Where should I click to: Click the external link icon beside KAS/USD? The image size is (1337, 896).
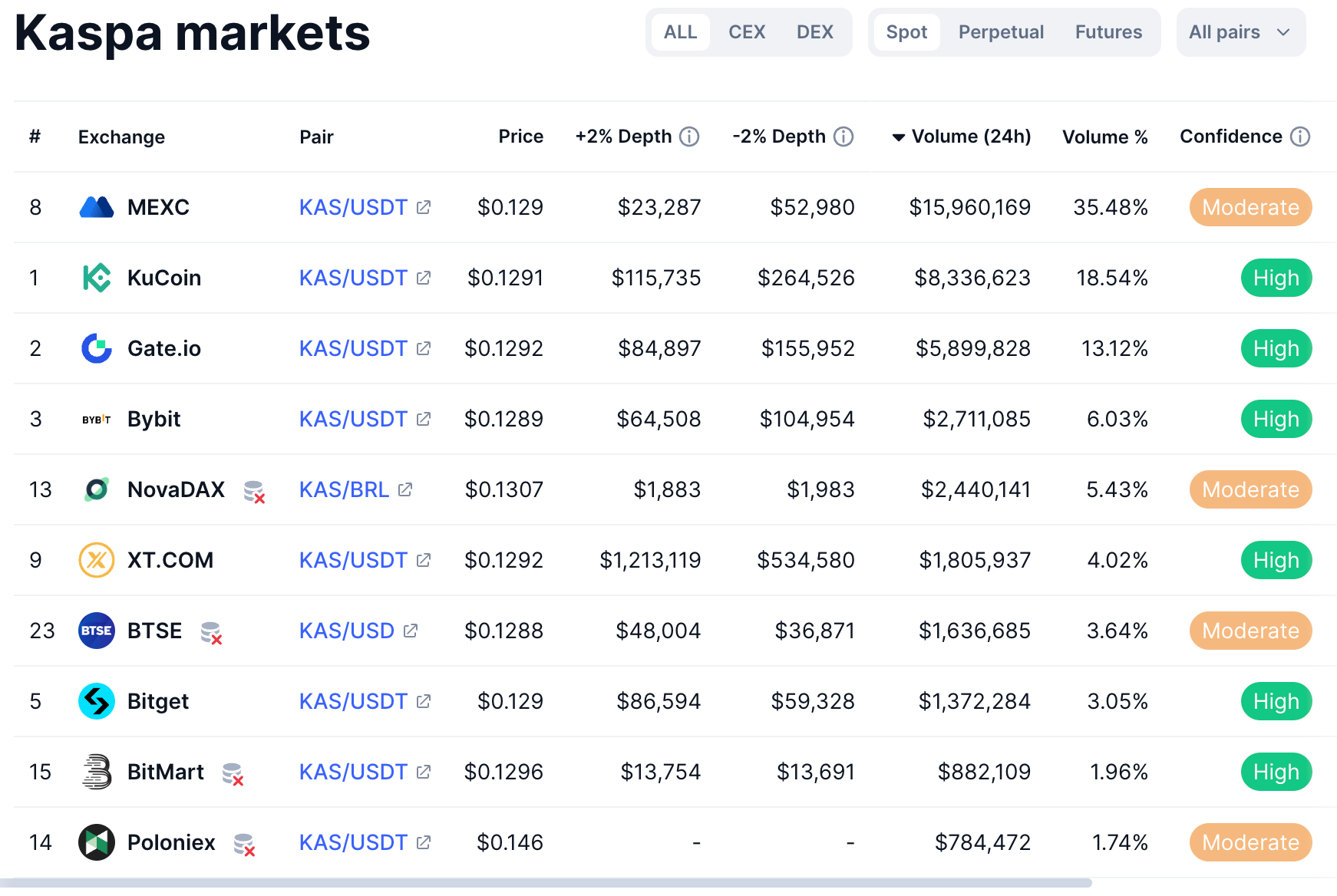(411, 631)
